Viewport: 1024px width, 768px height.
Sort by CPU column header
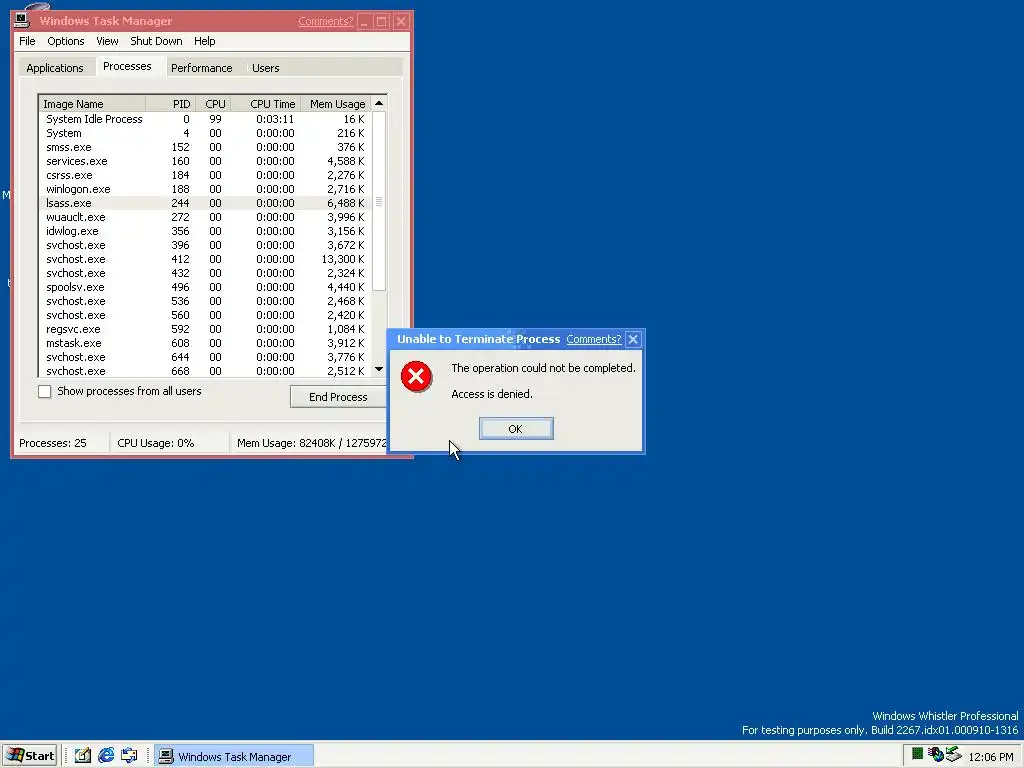pos(213,104)
